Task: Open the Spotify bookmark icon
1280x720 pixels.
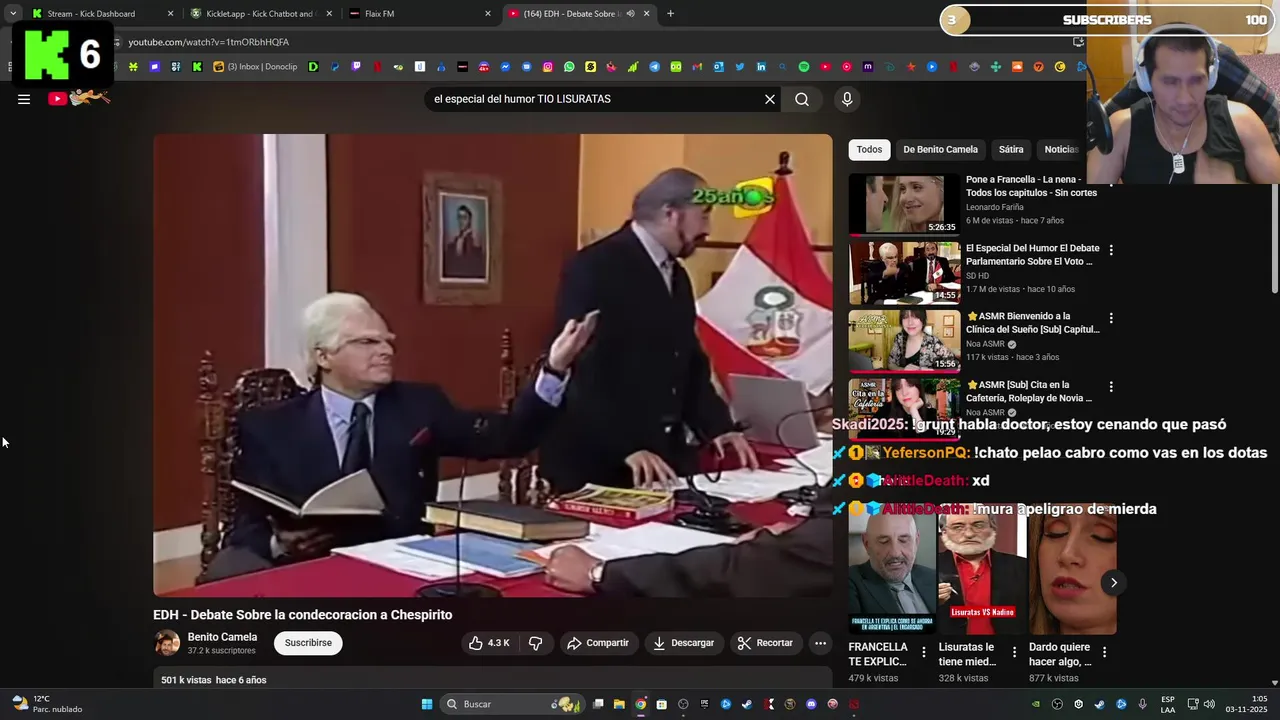Action: (x=804, y=67)
